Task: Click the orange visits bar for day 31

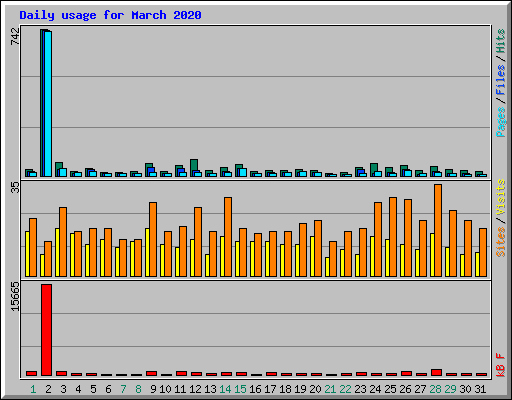Action: point(483,252)
